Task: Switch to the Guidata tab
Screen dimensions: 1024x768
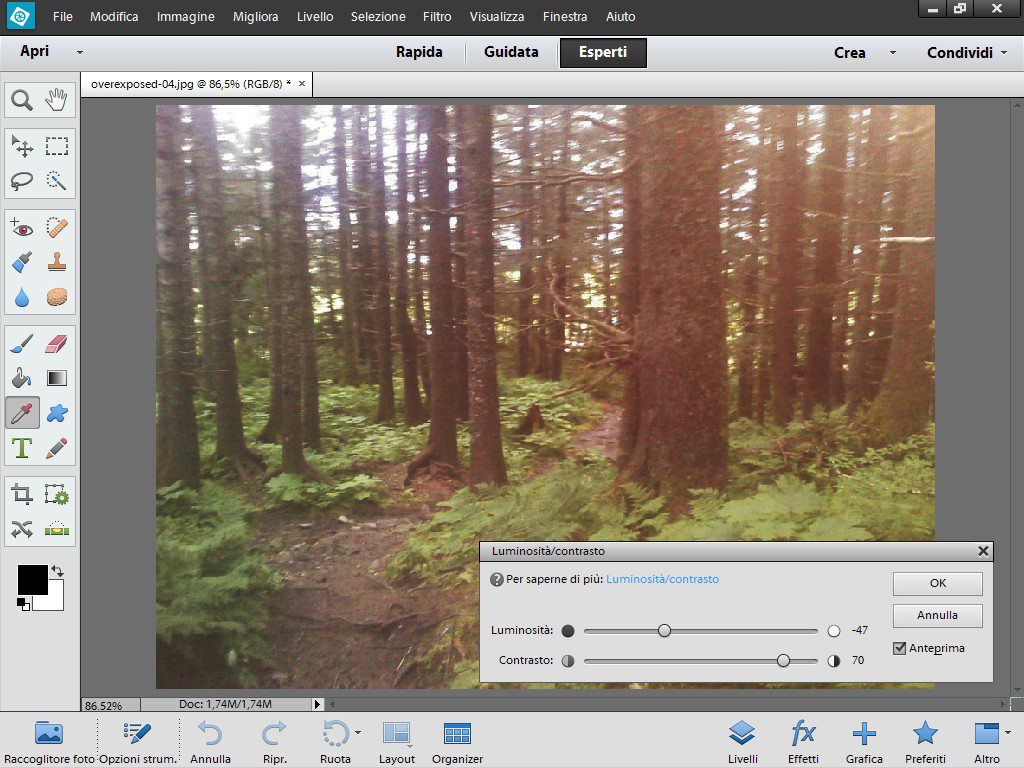Action: pyautogui.click(x=511, y=53)
